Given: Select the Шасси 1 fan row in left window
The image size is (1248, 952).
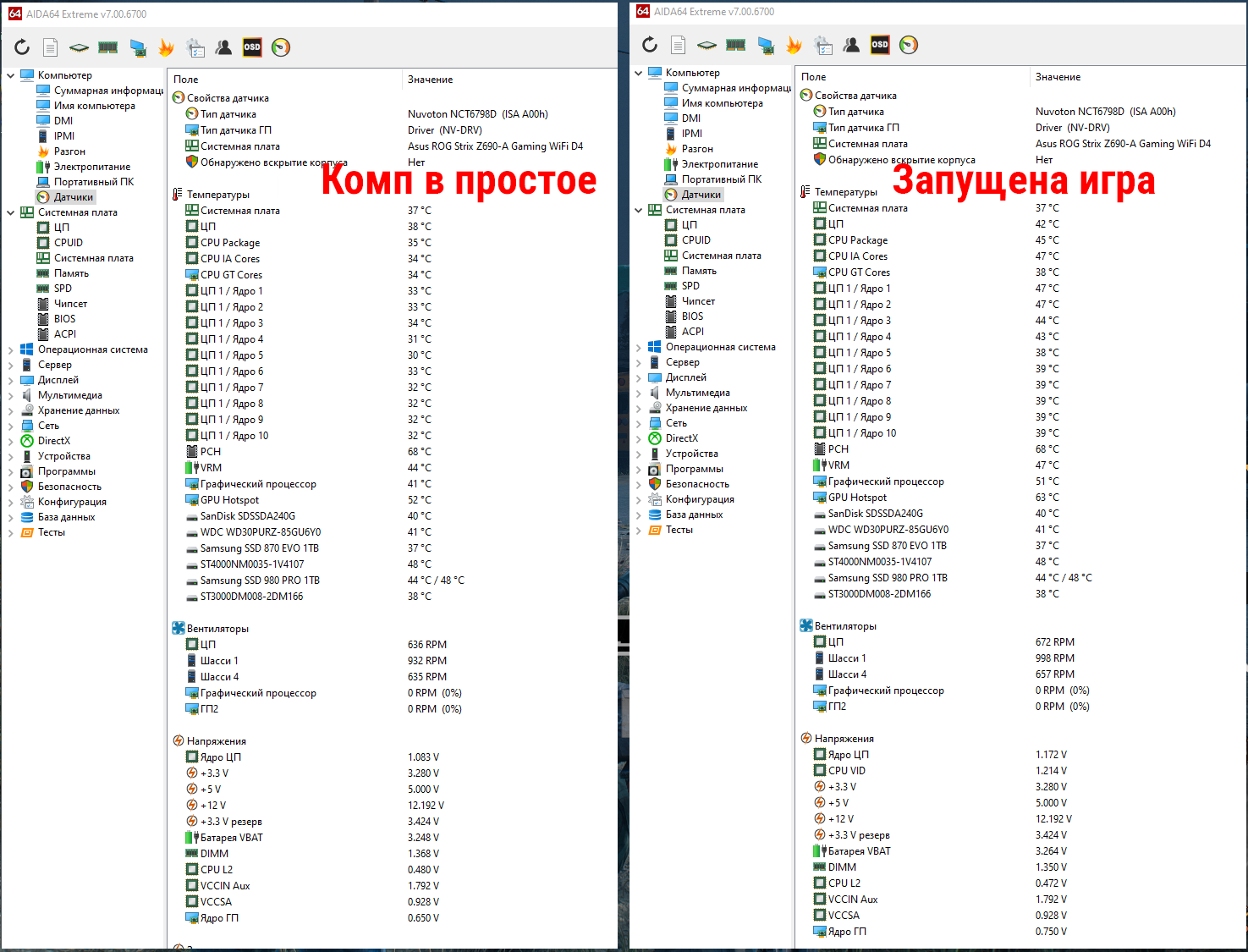Looking at the screenshot, I should 393,661.
